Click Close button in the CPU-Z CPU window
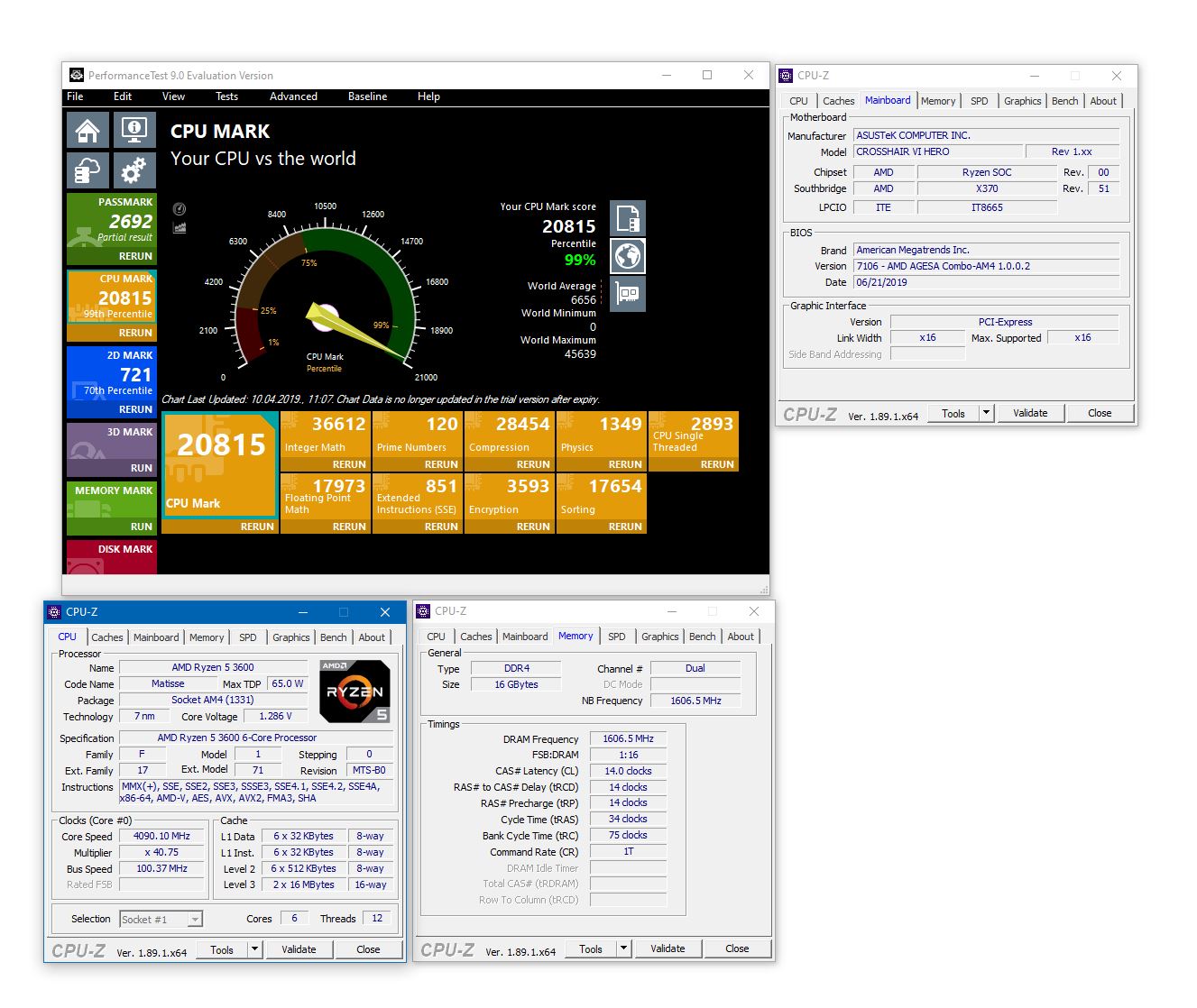 [368, 949]
